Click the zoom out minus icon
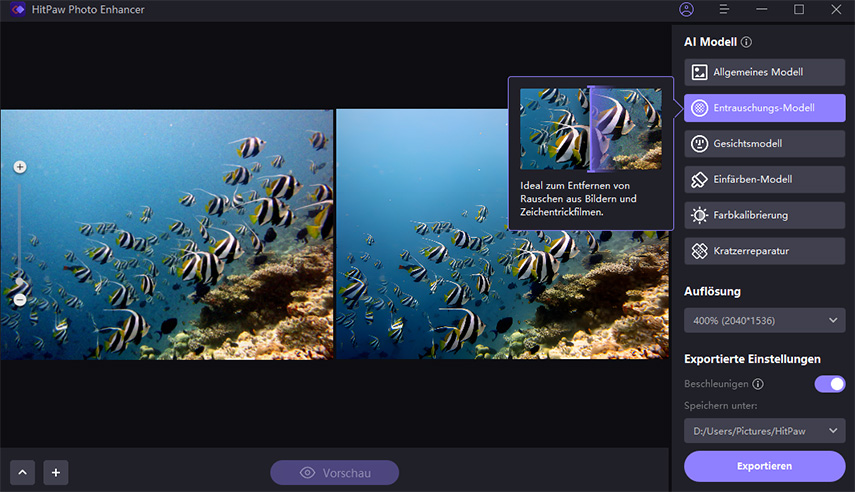This screenshot has height=492, width=855. 20,299
